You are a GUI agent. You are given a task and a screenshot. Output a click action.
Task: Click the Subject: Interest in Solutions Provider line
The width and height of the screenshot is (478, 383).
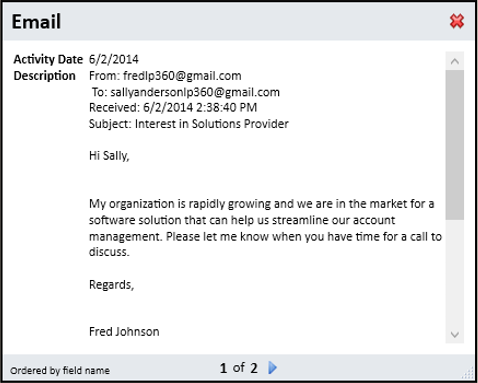click(x=189, y=124)
